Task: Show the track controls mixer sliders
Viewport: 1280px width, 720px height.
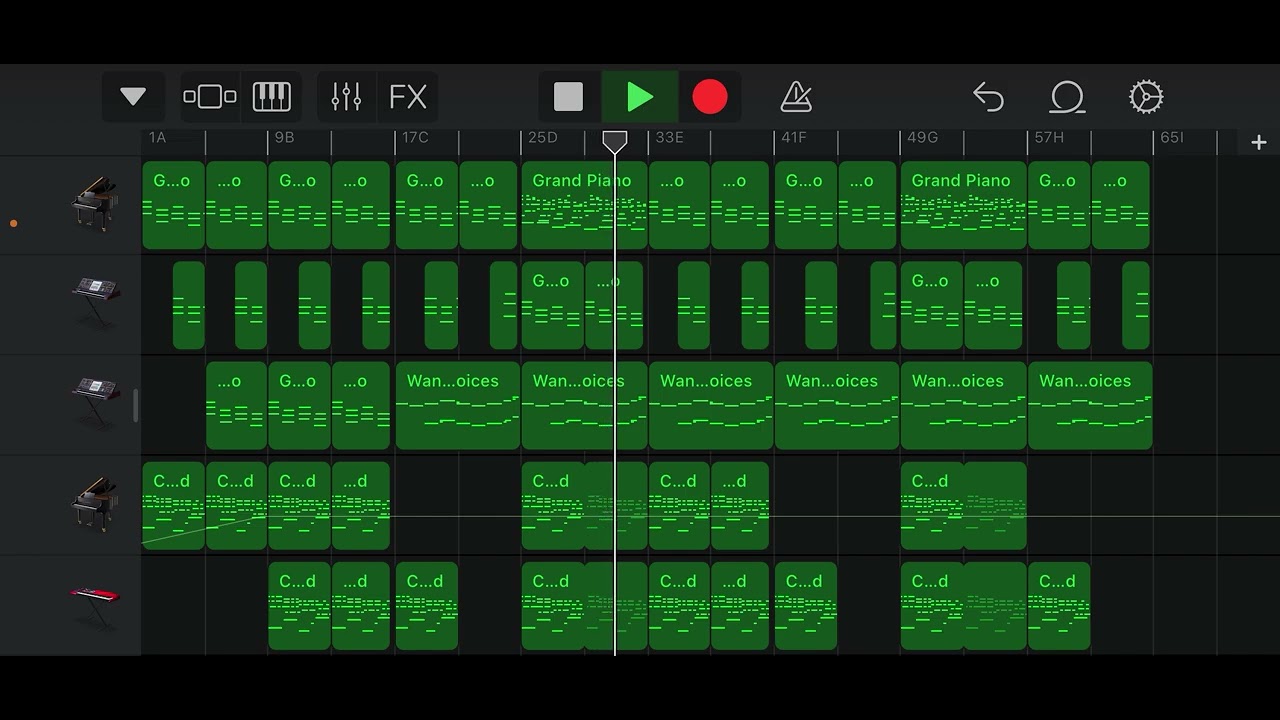Action: click(x=346, y=97)
